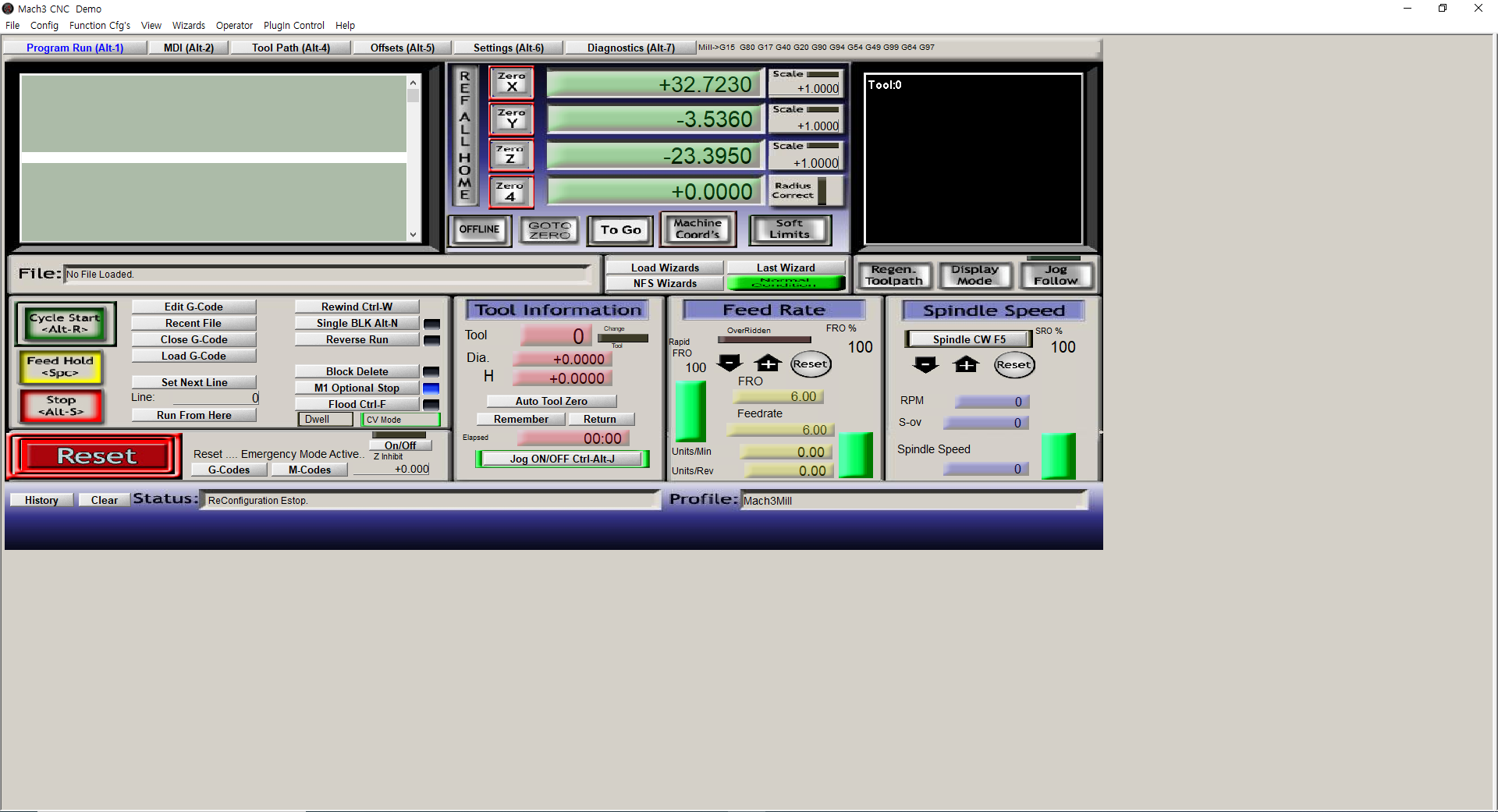Viewport: 1498px width, 812px height.
Task: Click the Zero X axis button
Action: click(x=511, y=82)
